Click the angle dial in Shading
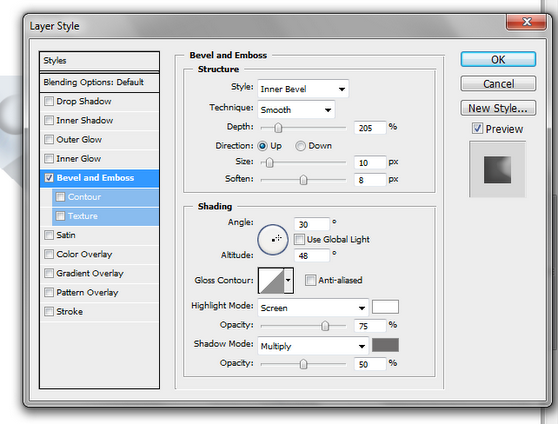Viewport: 558px width, 424px height. pyautogui.click(x=273, y=240)
